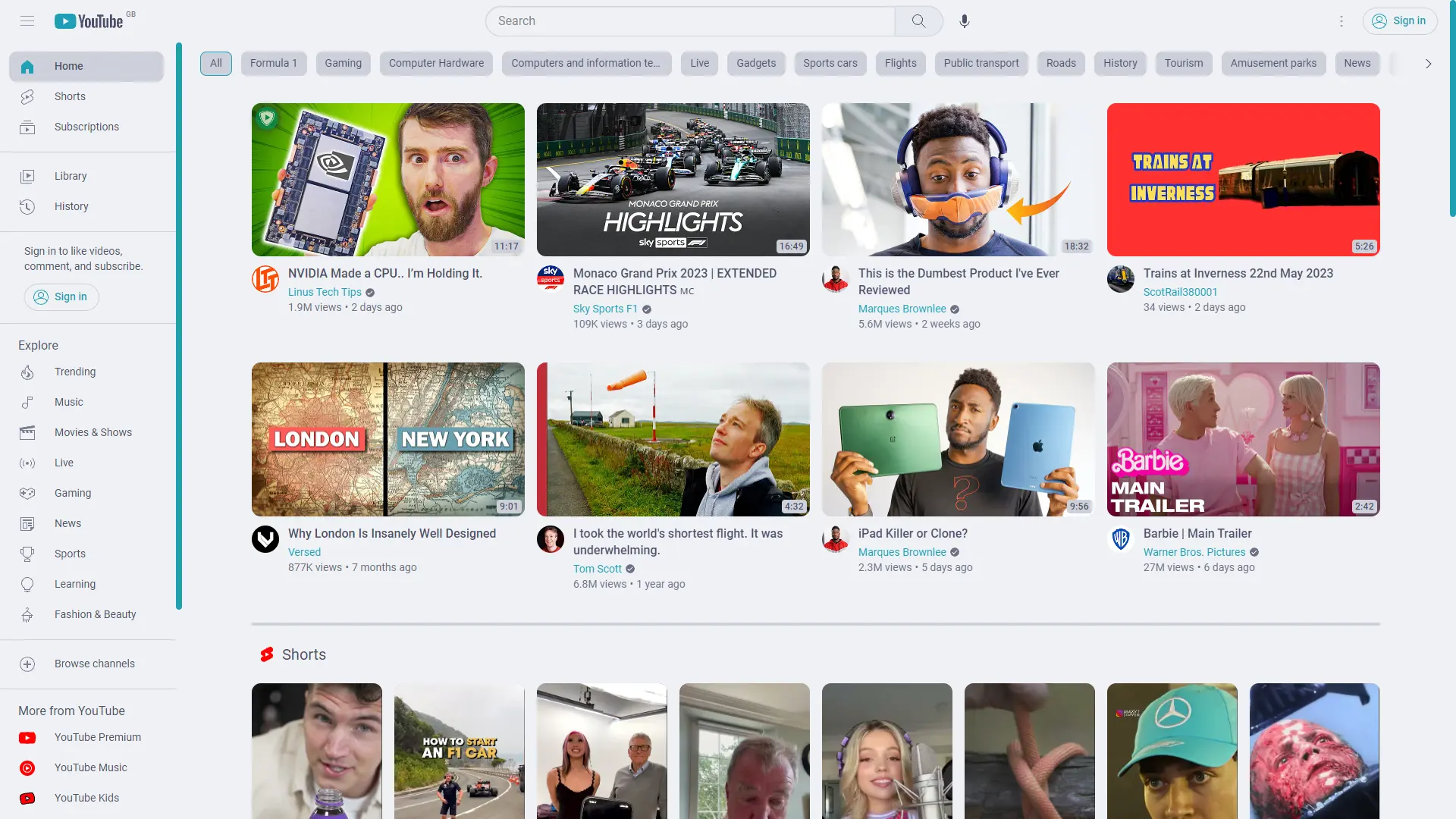This screenshot has height=819, width=1456.
Task: Select the All filter chip
Action: tap(216, 63)
